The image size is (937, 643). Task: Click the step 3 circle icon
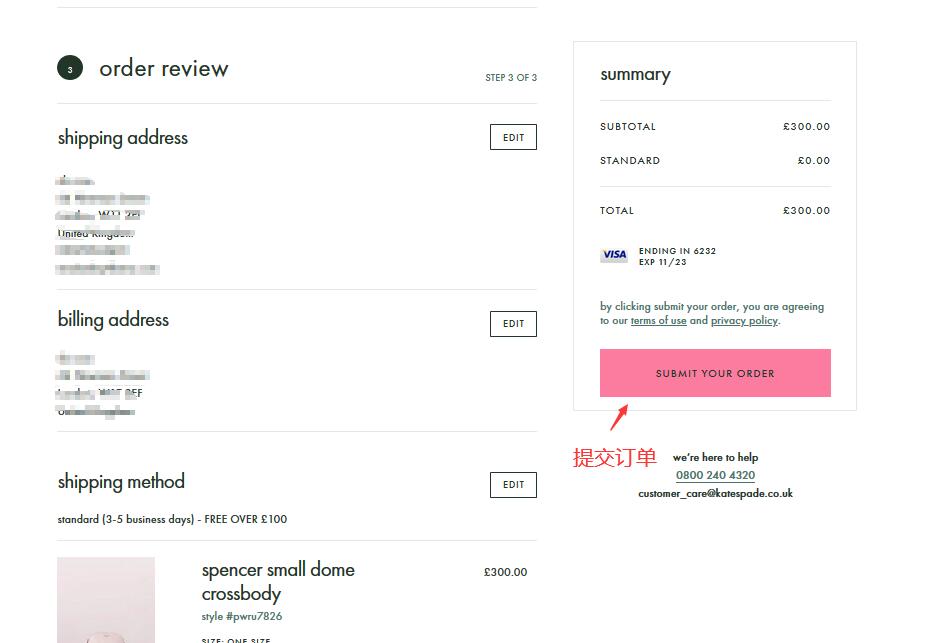pyautogui.click(x=70, y=68)
